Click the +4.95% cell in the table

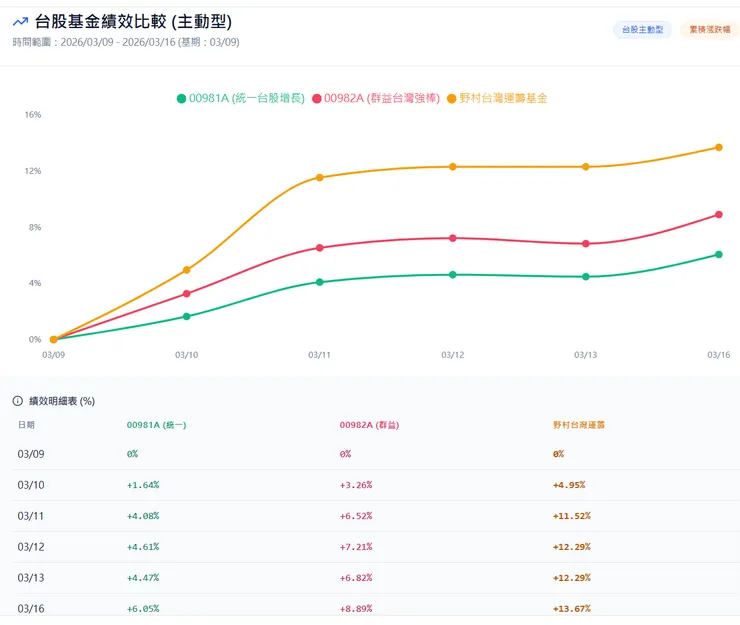[x=569, y=485]
